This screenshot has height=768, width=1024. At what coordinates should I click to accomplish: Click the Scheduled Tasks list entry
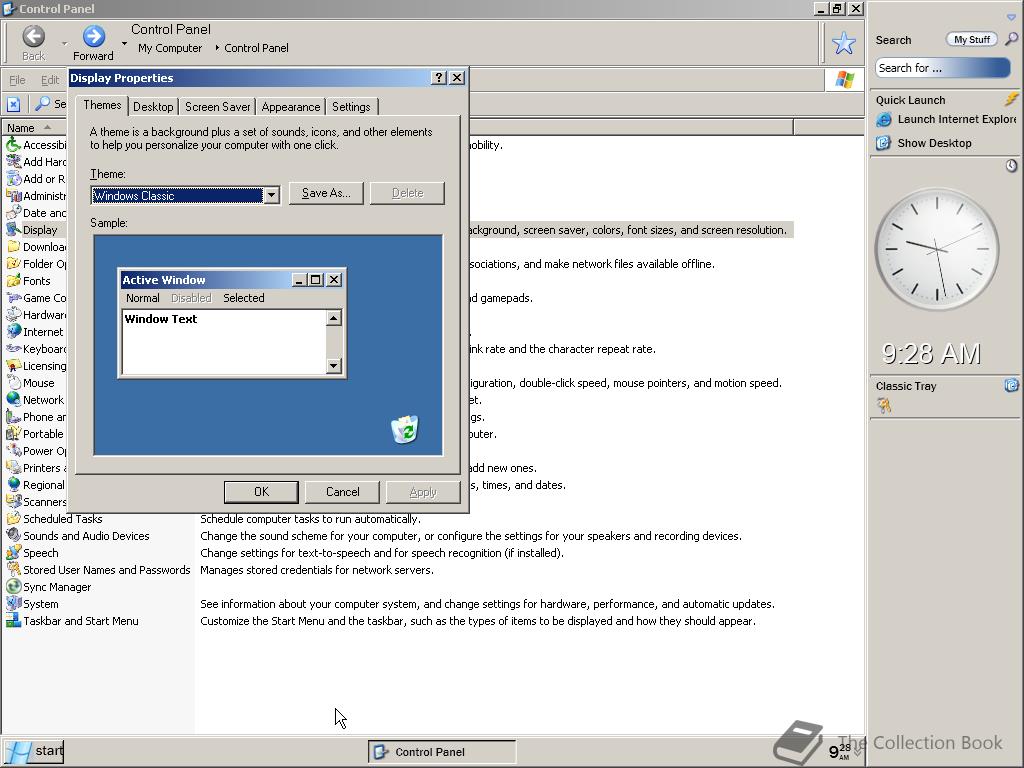tap(63, 519)
